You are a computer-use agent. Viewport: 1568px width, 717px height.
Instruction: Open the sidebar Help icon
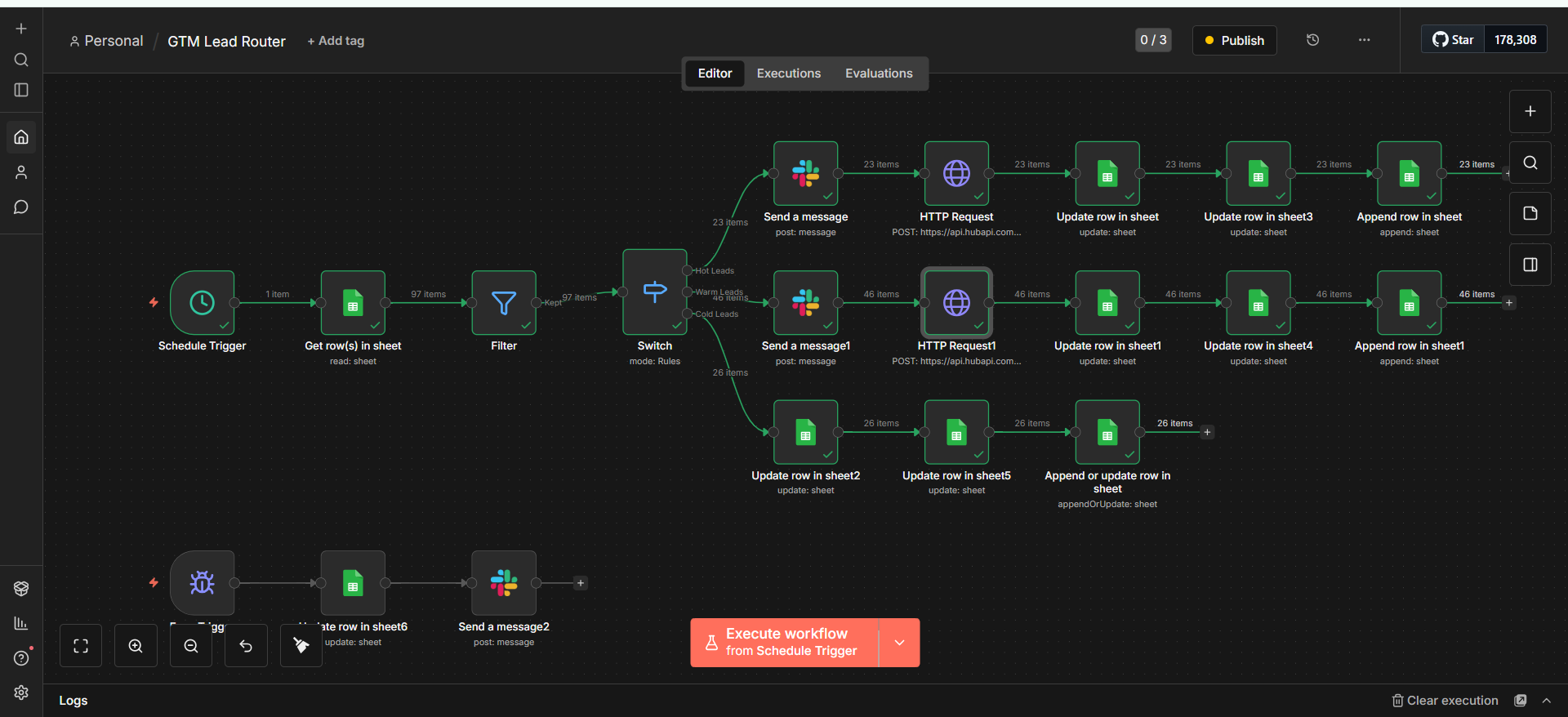[21, 658]
